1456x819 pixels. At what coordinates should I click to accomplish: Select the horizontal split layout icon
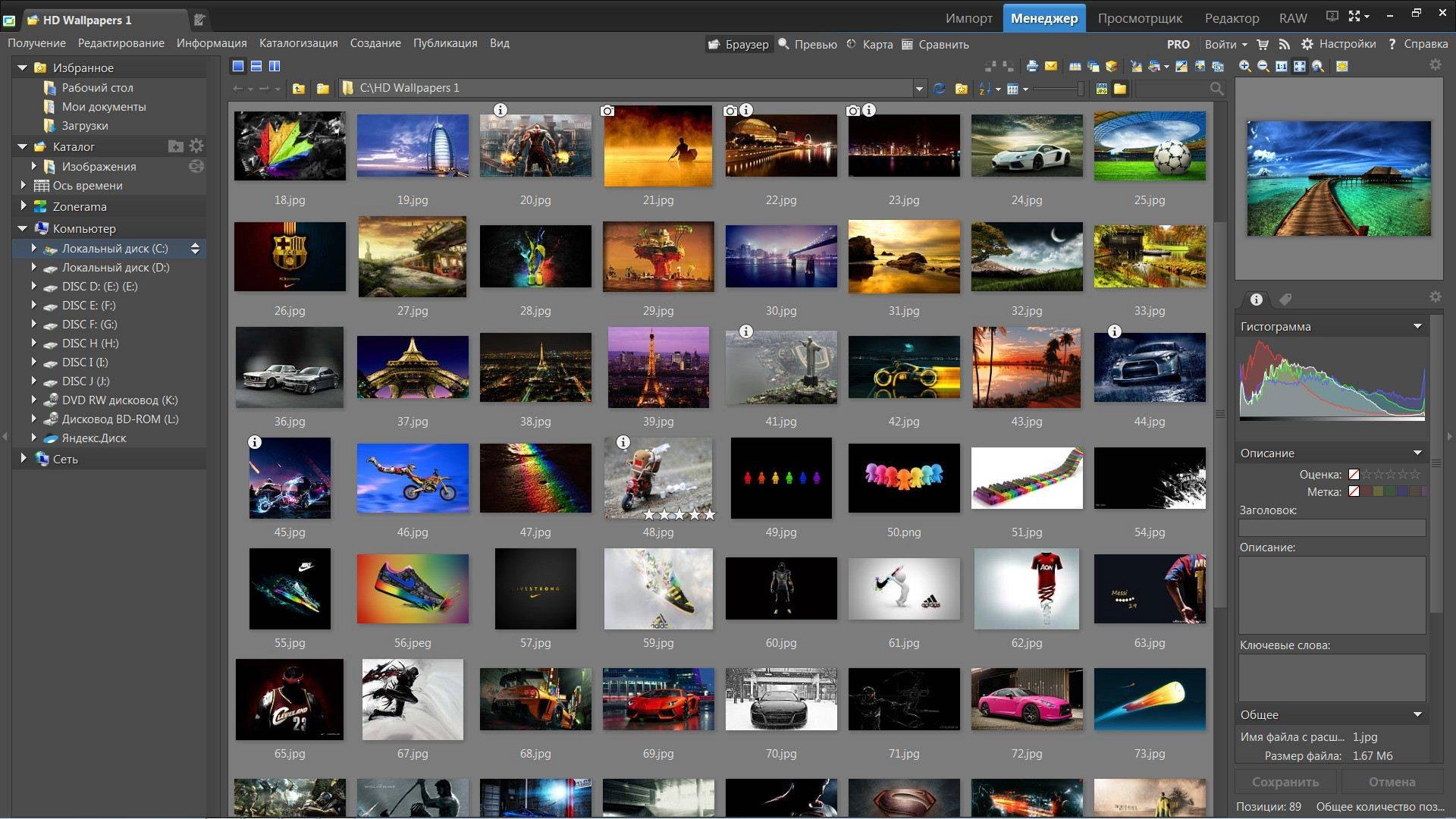(256, 67)
